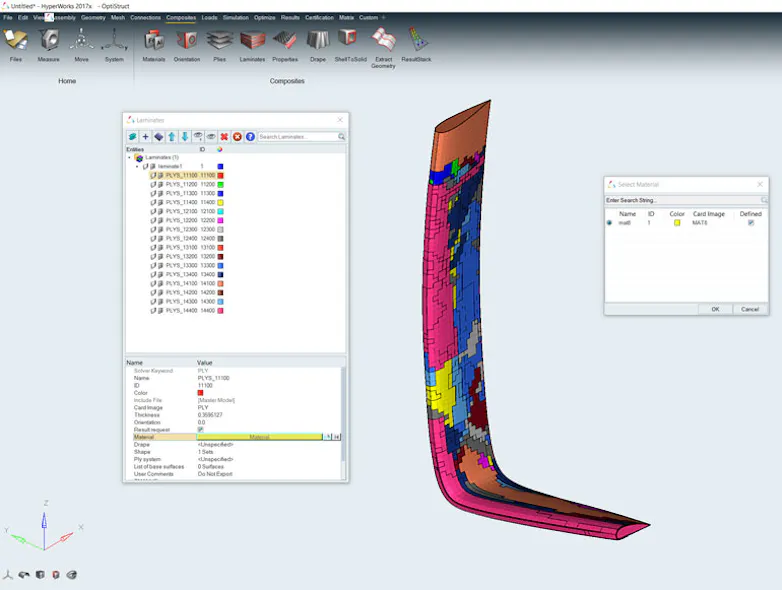
Task: Click Cancel in Select Material dialog
Action: pyautogui.click(x=750, y=309)
